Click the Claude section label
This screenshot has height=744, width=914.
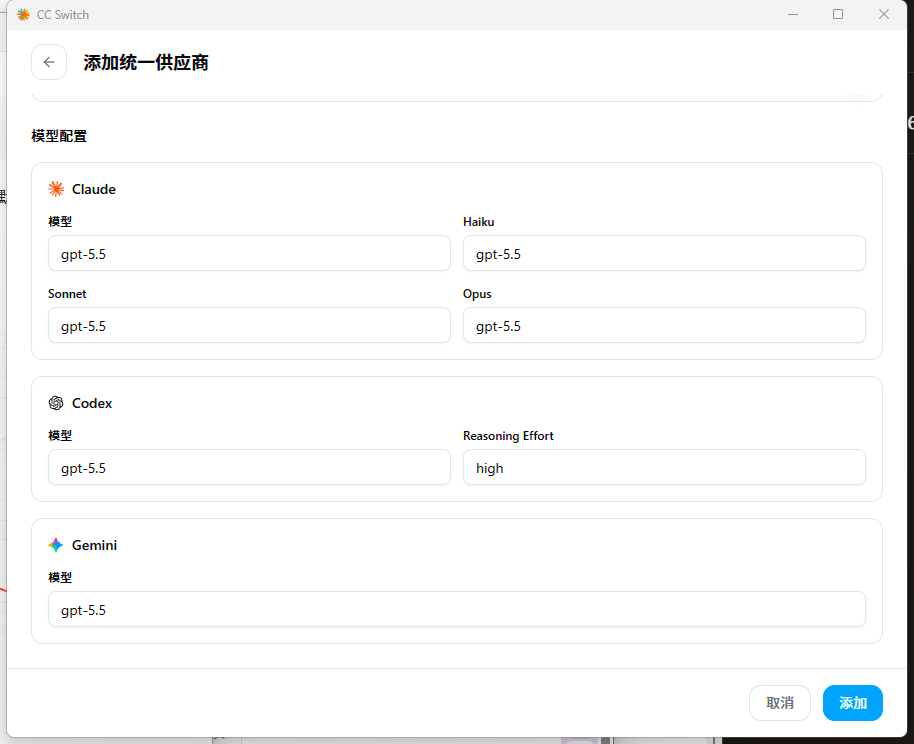(94, 189)
